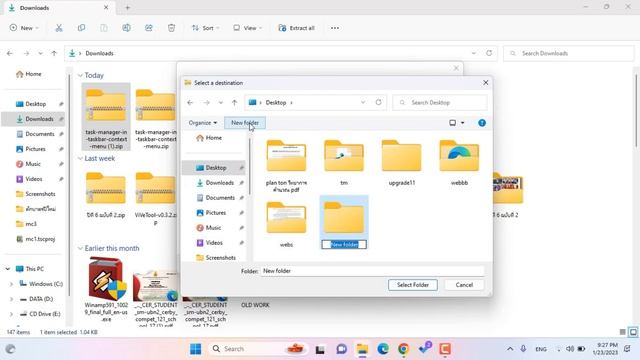Screen dimensions: 640x360
Task: Click Back arrow in destination dialog
Action: coord(190,102)
